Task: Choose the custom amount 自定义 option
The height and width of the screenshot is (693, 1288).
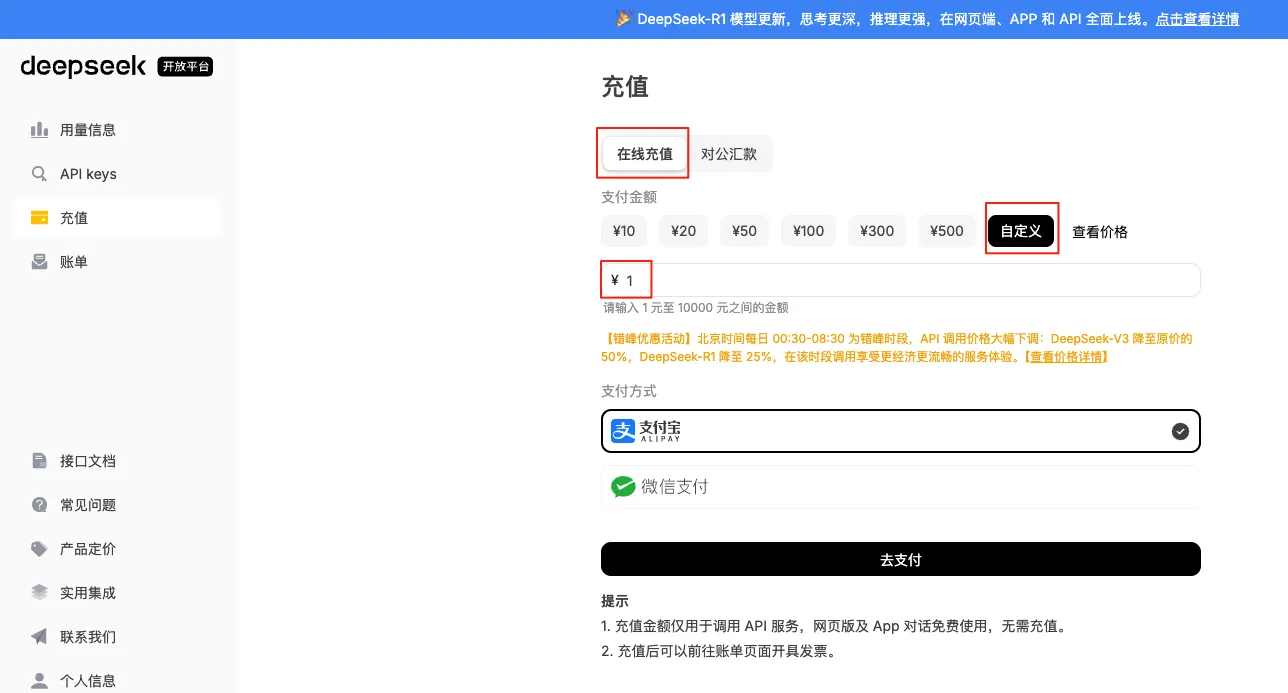Action: [x=1021, y=231]
